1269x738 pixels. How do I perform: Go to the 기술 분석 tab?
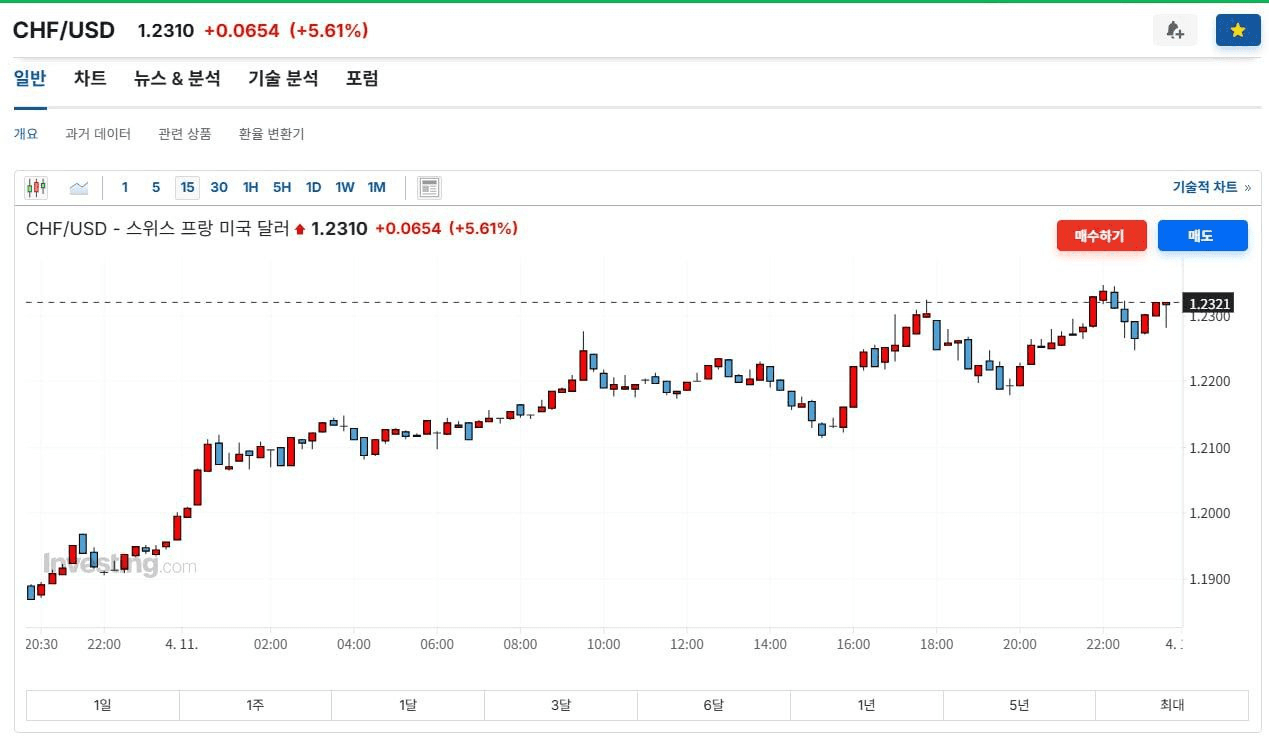point(283,78)
